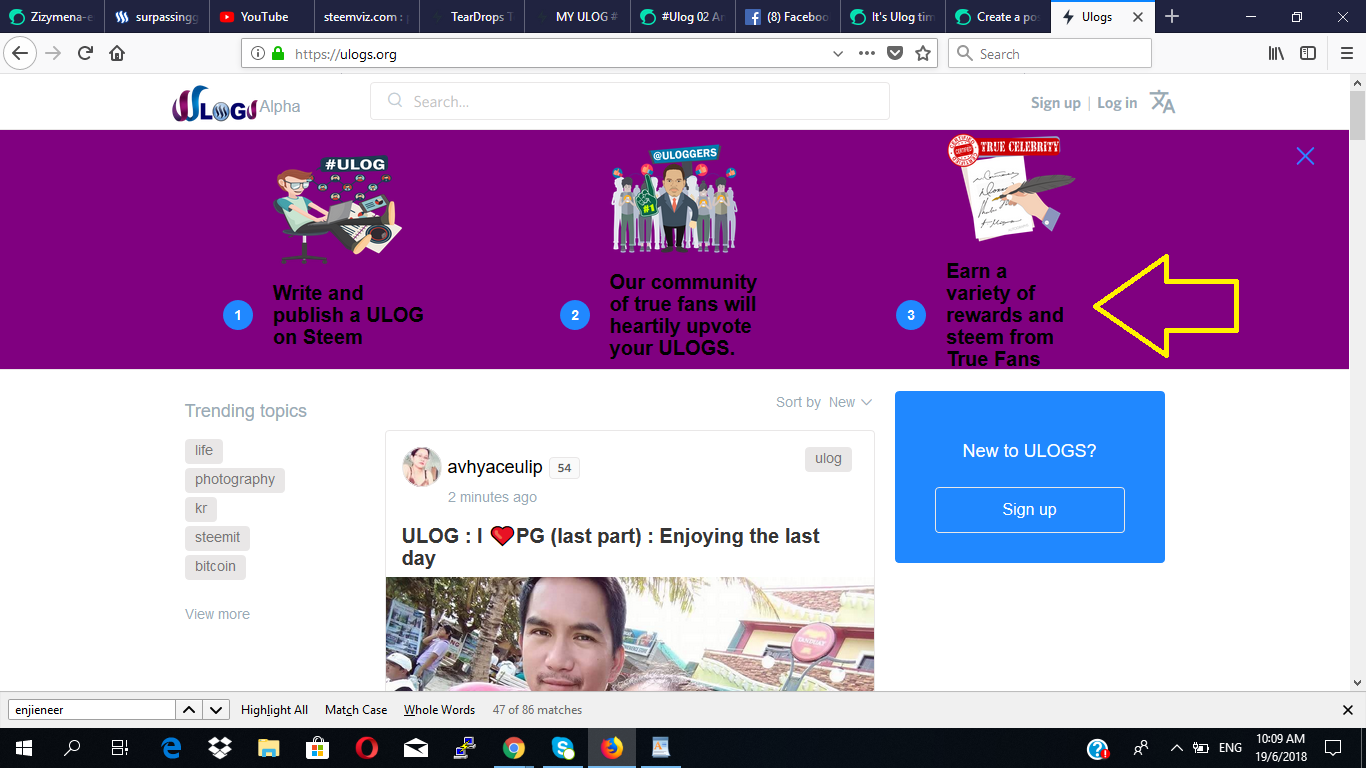The width and height of the screenshot is (1366, 768).
Task: Open Google Chrome from the taskbar
Action: pyautogui.click(x=514, y=747)
